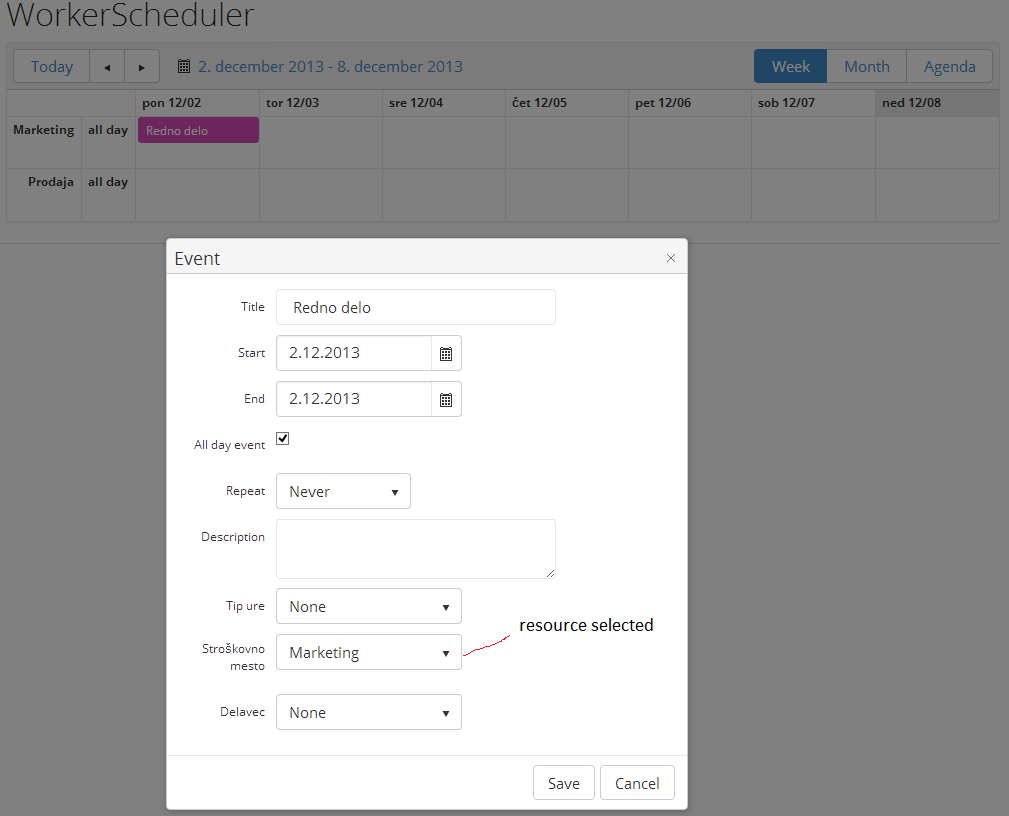
Task: Save the event
Action: tap(564, 783)
